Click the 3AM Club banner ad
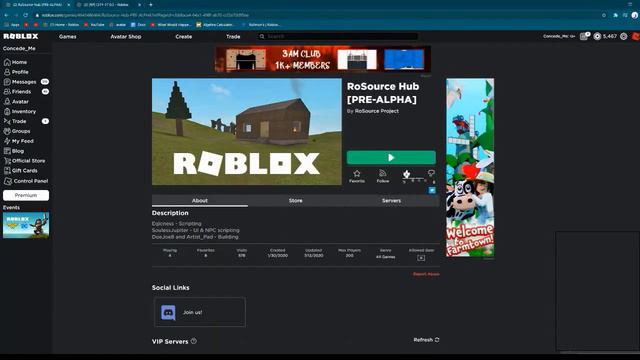The width and height of the screenshot is (640, 360). [323, 59]
